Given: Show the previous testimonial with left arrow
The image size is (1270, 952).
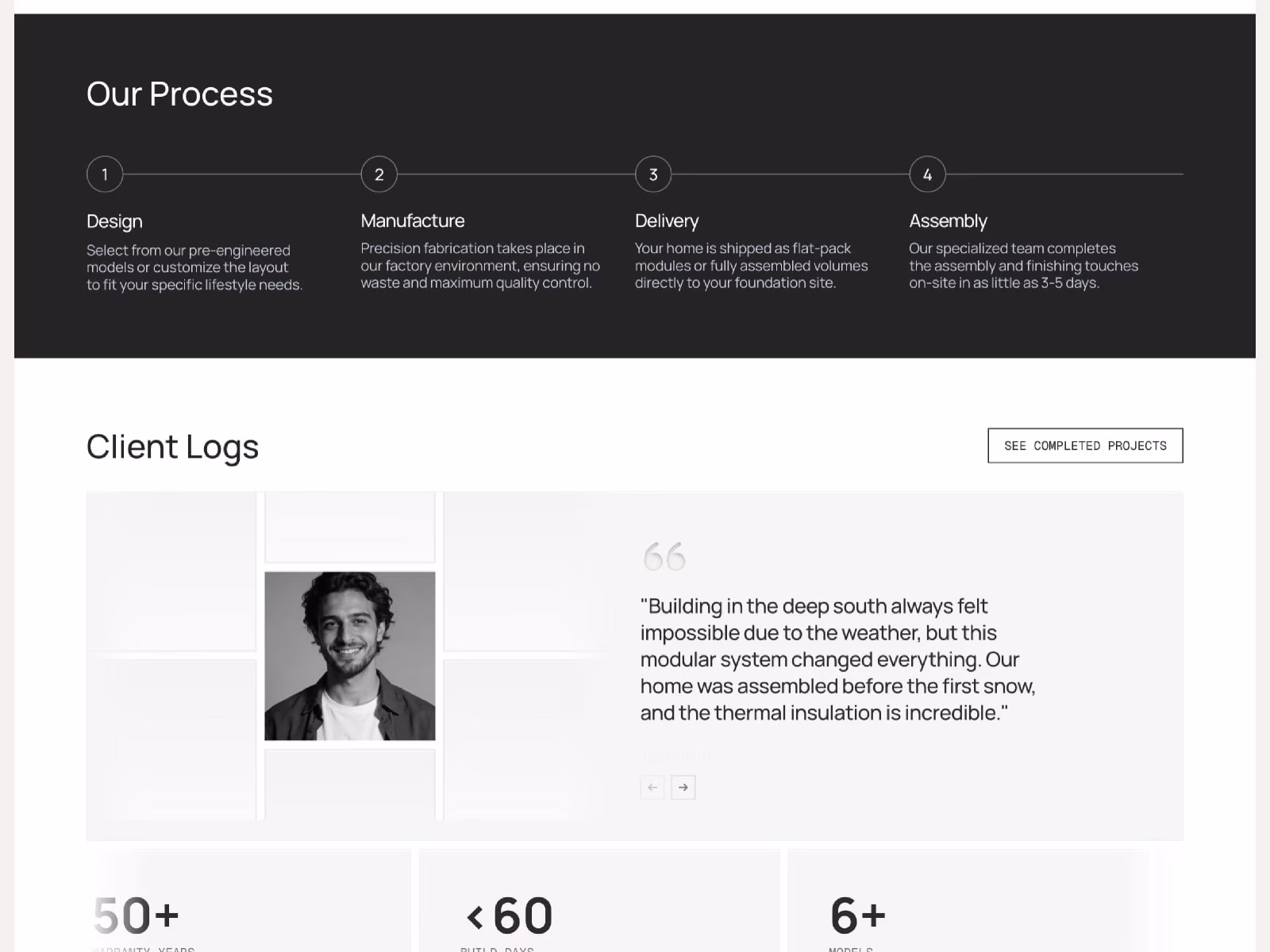Looking at the screenshot, I should pos(652,787).
